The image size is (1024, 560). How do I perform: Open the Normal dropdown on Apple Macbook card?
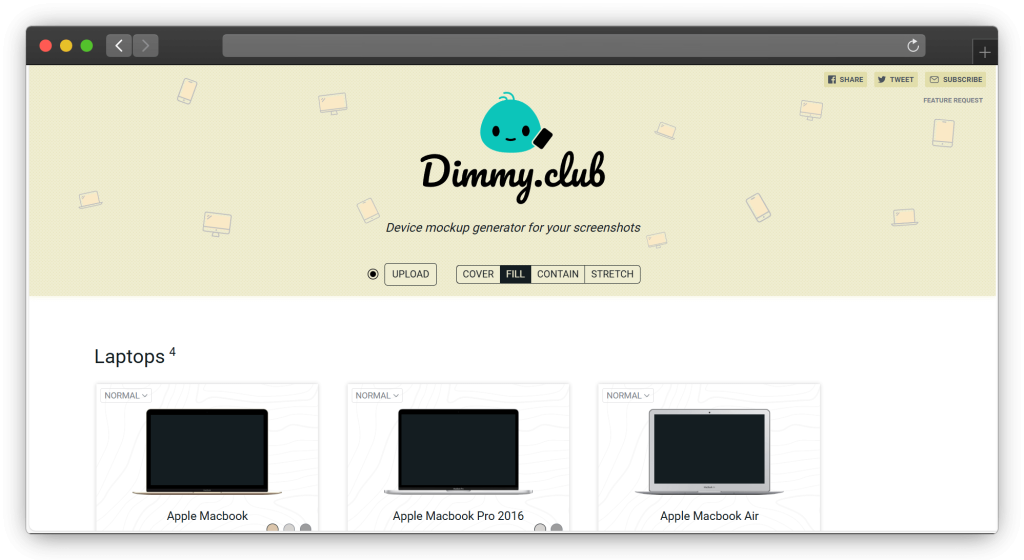[126, 396]
